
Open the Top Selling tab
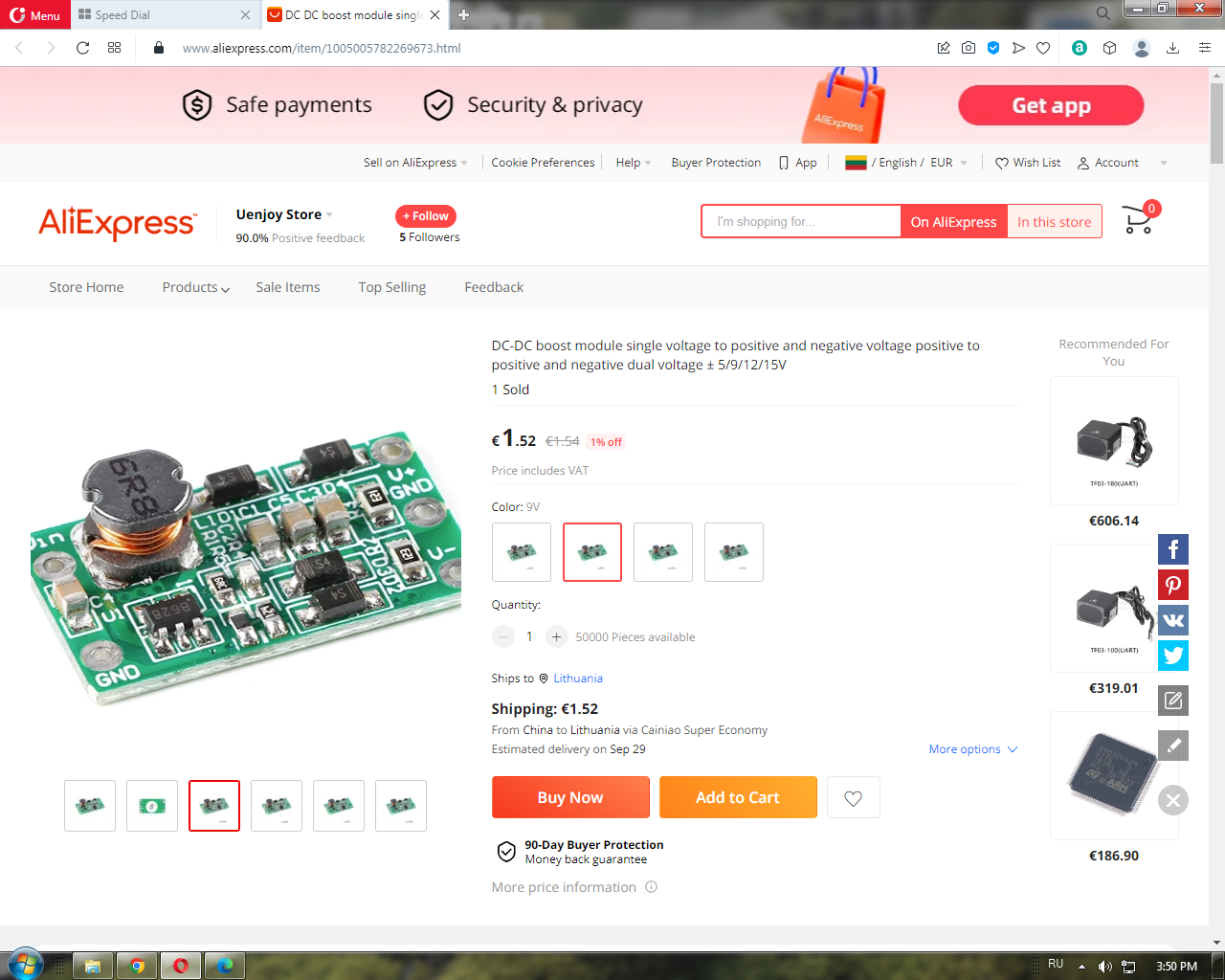tap(392, 287)
